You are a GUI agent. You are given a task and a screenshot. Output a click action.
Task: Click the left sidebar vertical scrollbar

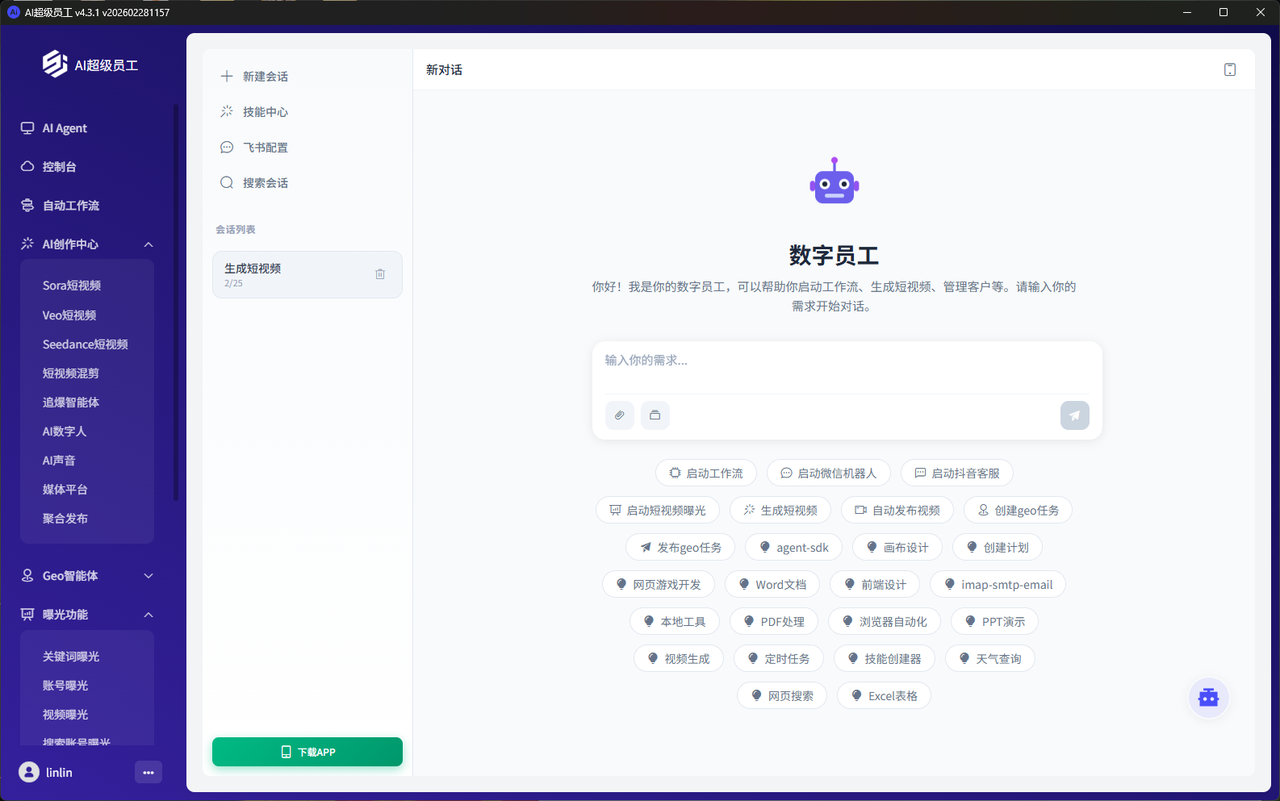pos(176,300)
